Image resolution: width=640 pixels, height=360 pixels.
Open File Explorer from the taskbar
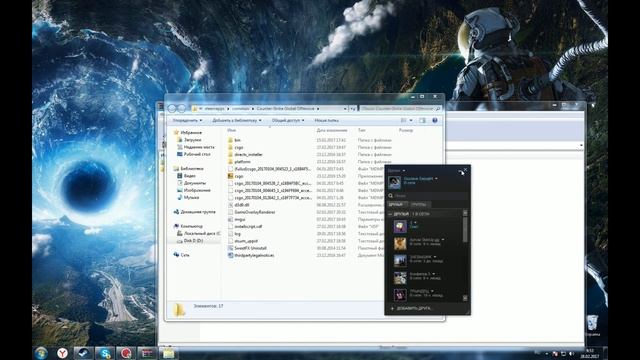(x=169, y=353)
